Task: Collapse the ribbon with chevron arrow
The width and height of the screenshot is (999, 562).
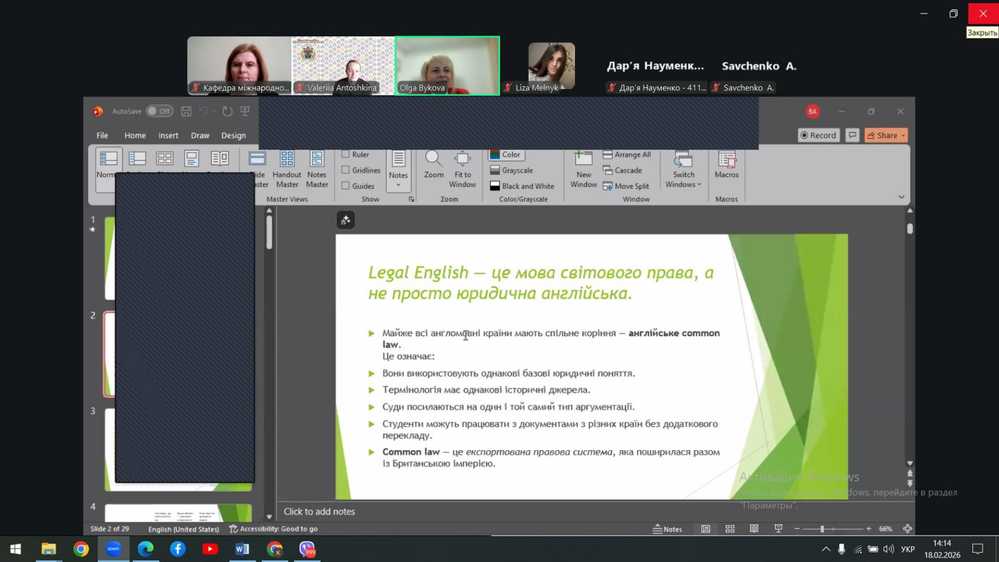Action: pyautogui.click(x=901, y=198)
